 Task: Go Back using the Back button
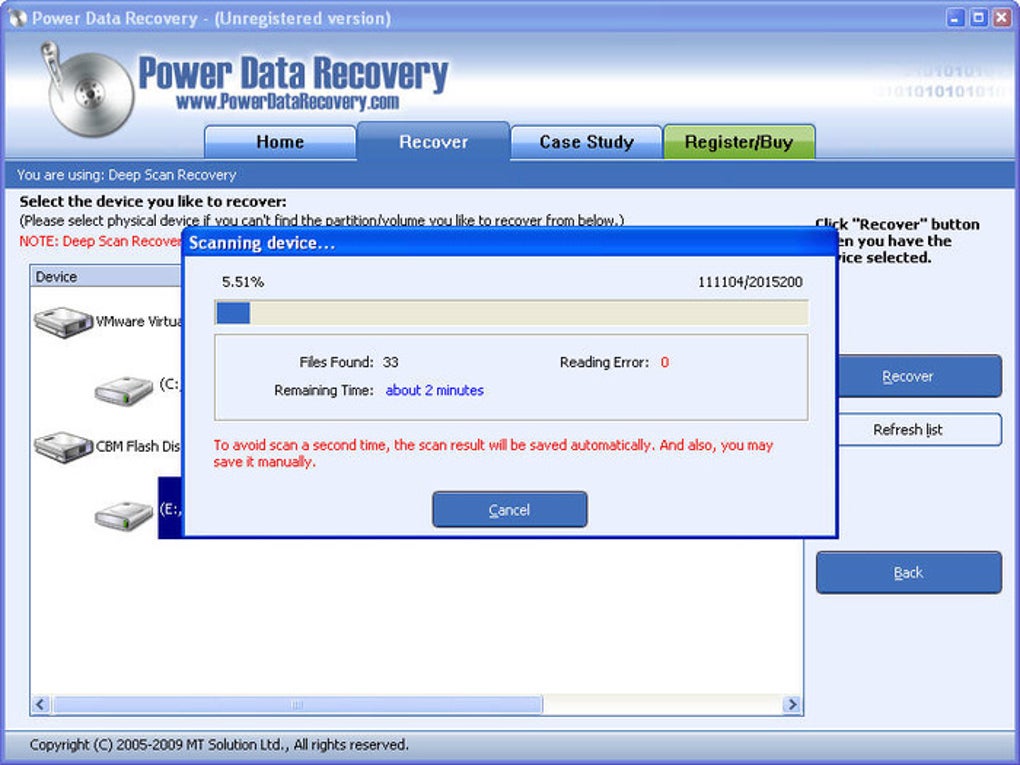coord(909,572)
